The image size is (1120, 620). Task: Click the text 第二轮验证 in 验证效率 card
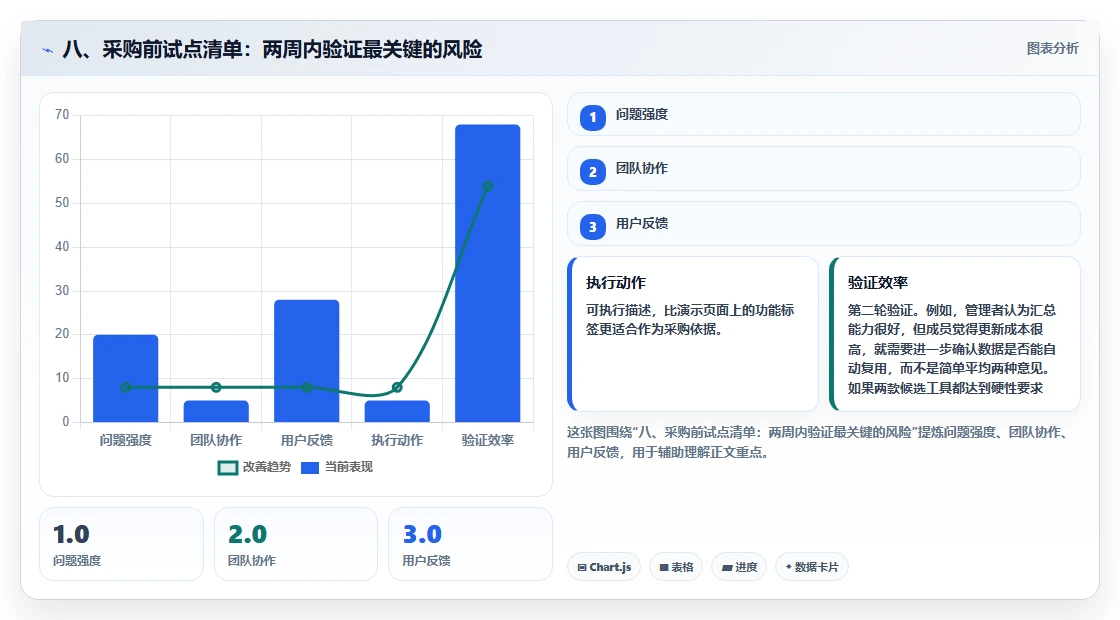(x=880, y=311)
